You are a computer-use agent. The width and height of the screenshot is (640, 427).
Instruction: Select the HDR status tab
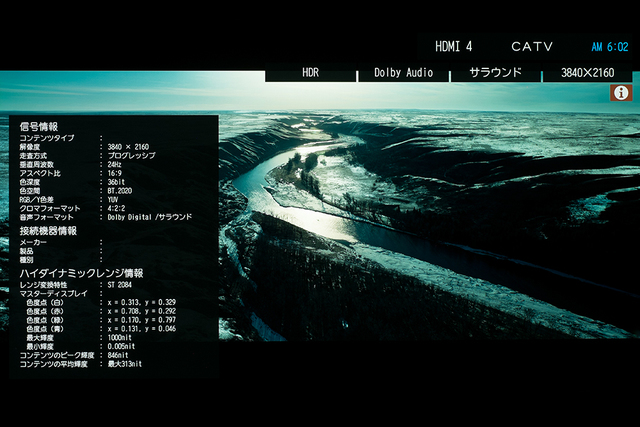pos(310,73)
